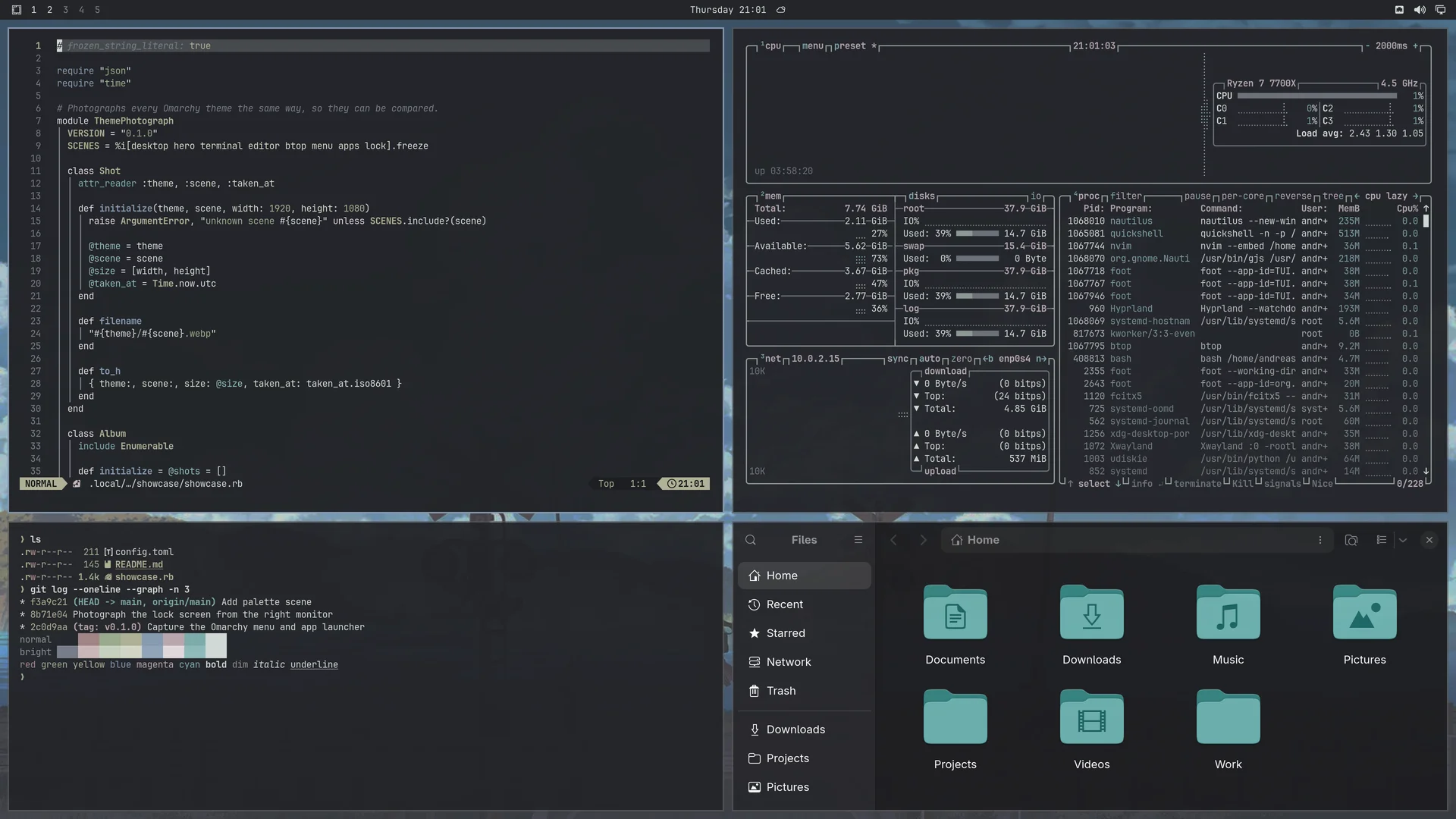Select the Projects folder in the grid
This screenshot has width=1456, height=819.
pyautogui.click(x=955, y=717)
